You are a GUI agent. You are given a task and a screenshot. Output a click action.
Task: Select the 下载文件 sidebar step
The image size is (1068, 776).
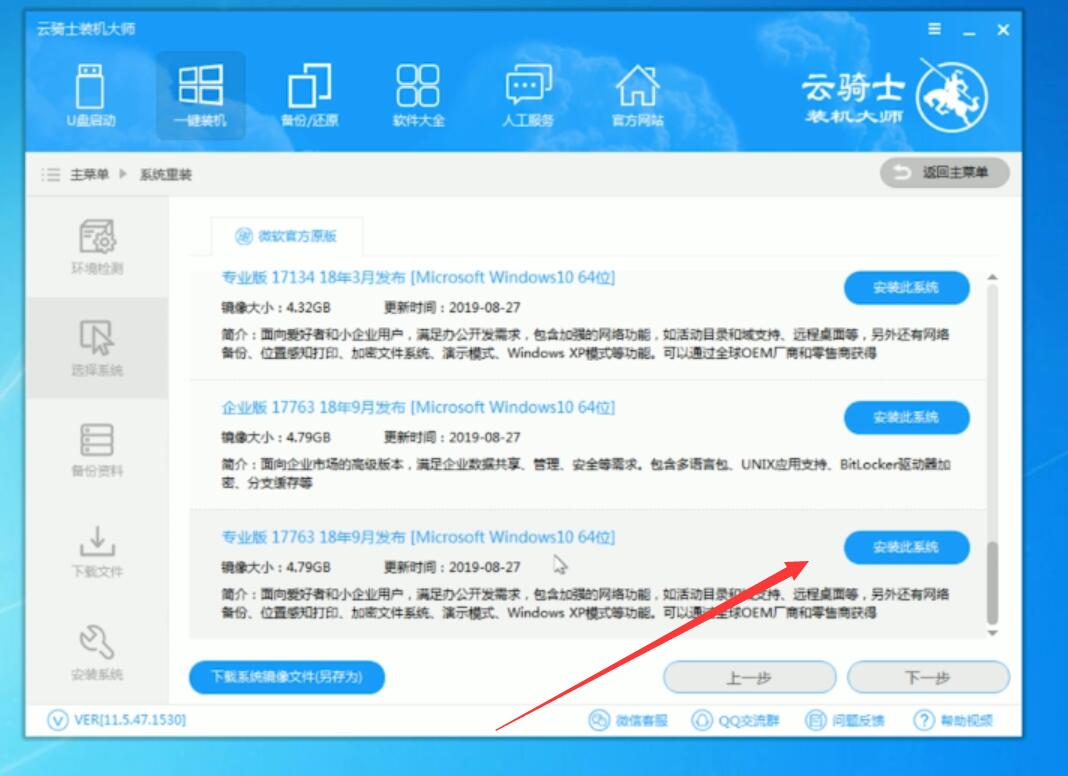[x=97, y=551]
